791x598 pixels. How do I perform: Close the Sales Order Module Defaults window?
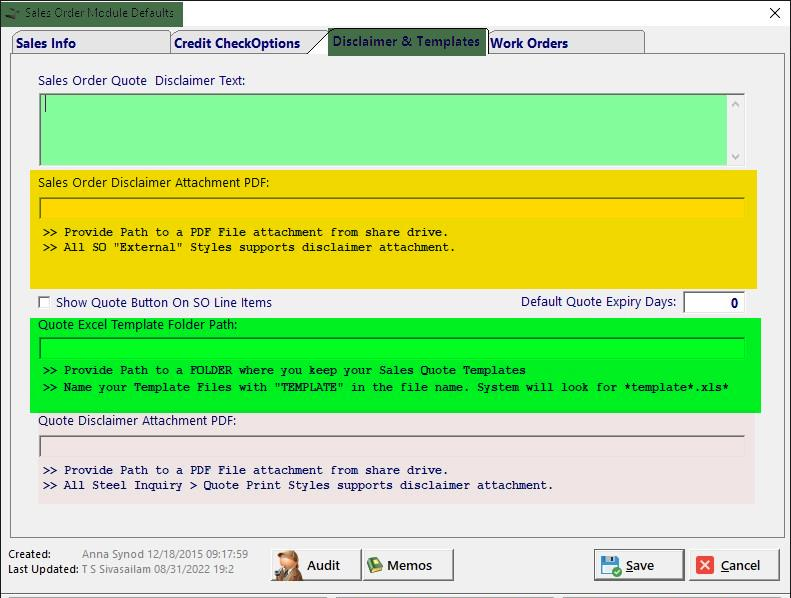coord(775,13)
